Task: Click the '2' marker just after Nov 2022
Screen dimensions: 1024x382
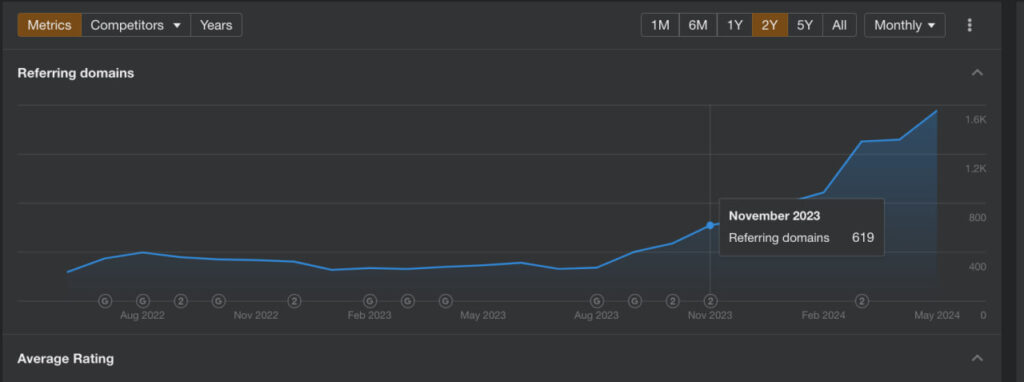Action: (295, 301)
